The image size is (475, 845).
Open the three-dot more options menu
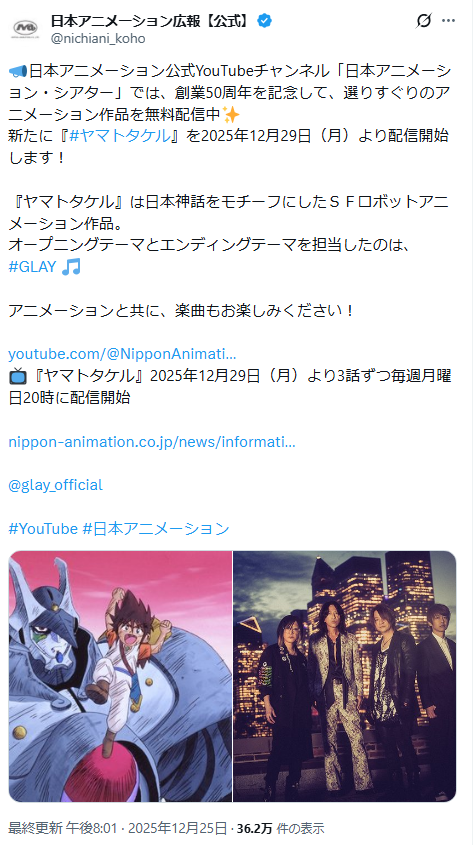coord(448,21)
